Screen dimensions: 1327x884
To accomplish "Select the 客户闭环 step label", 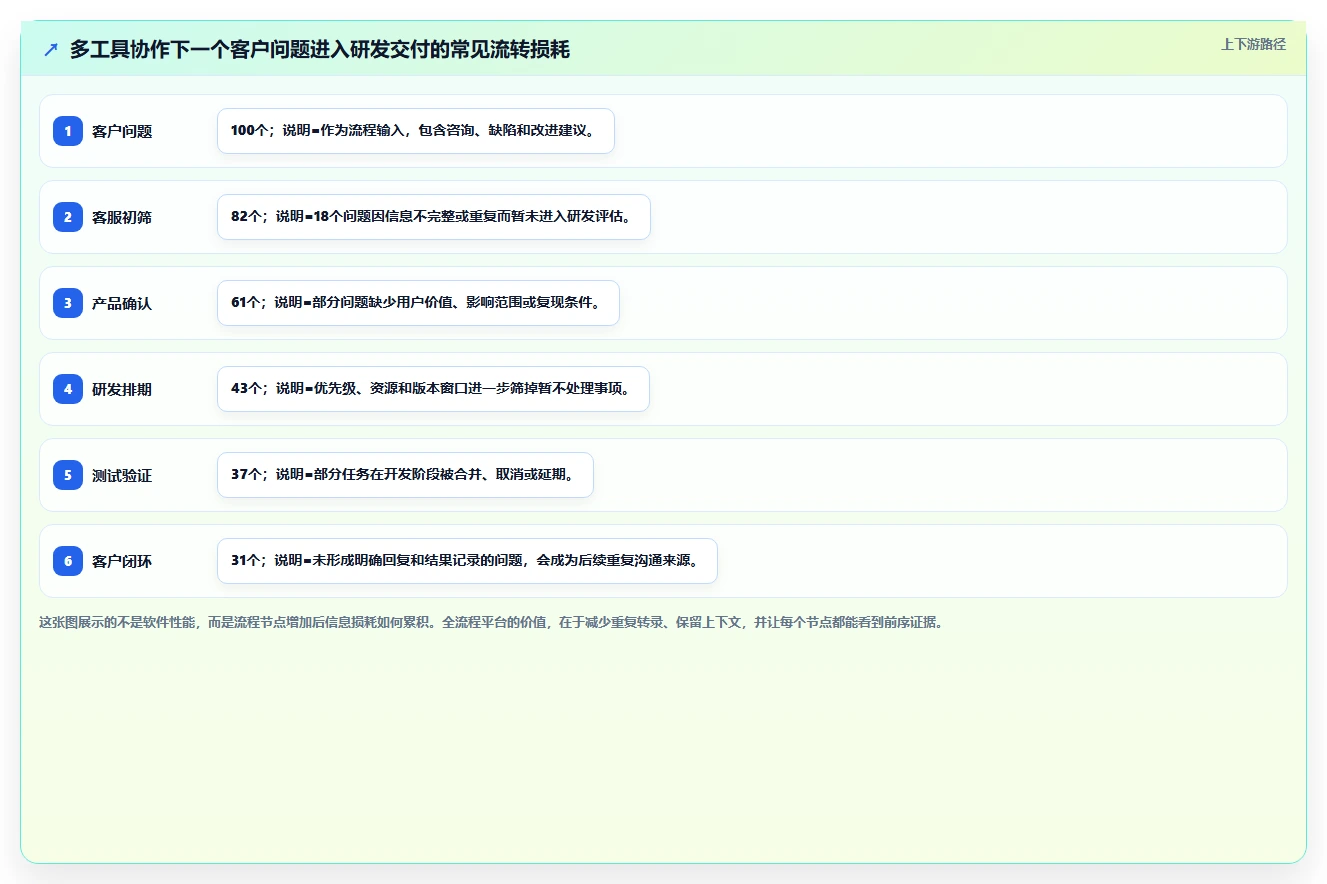I will tap(122, 561).
